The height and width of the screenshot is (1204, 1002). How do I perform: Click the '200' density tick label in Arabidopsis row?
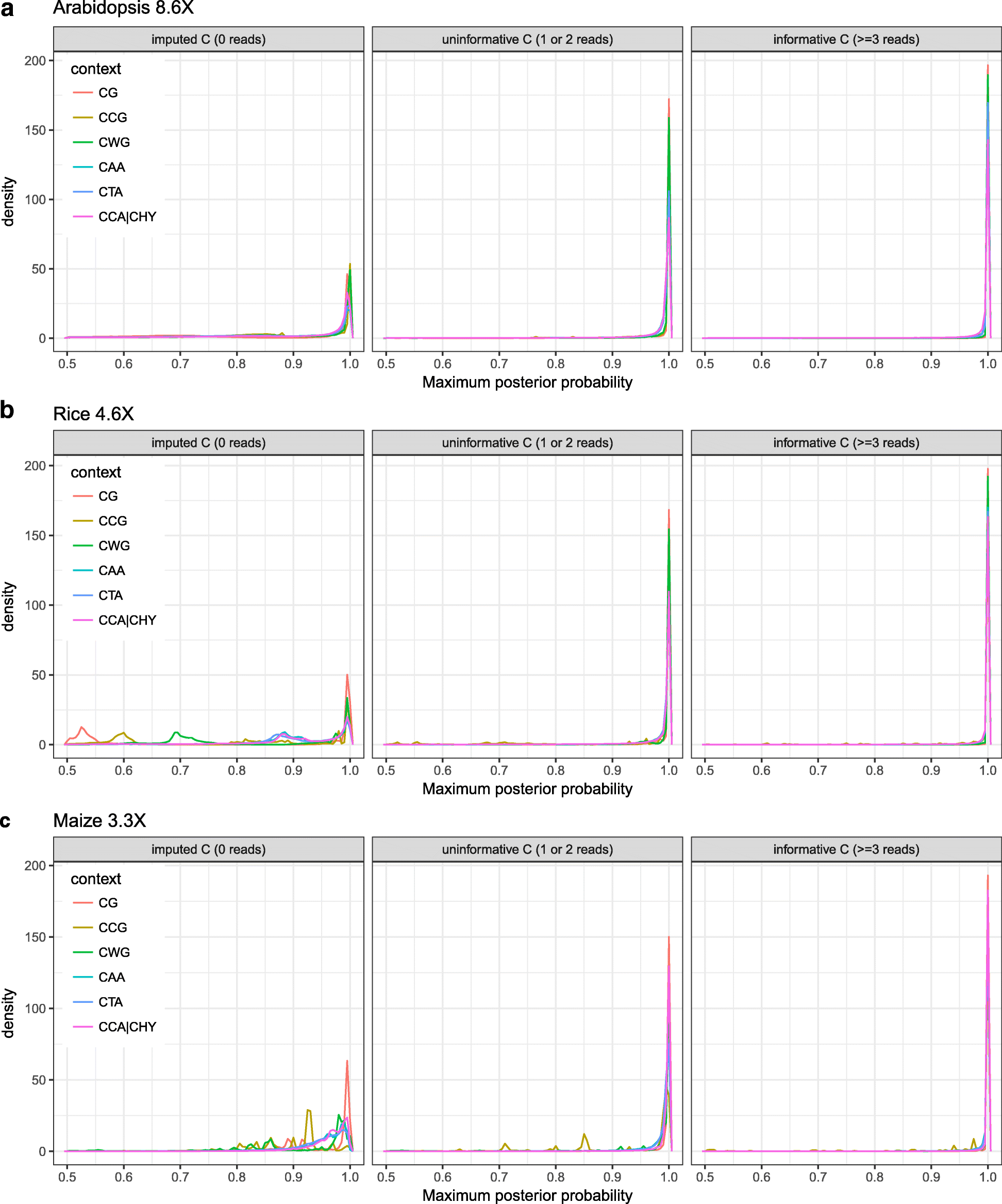(35, 61)
